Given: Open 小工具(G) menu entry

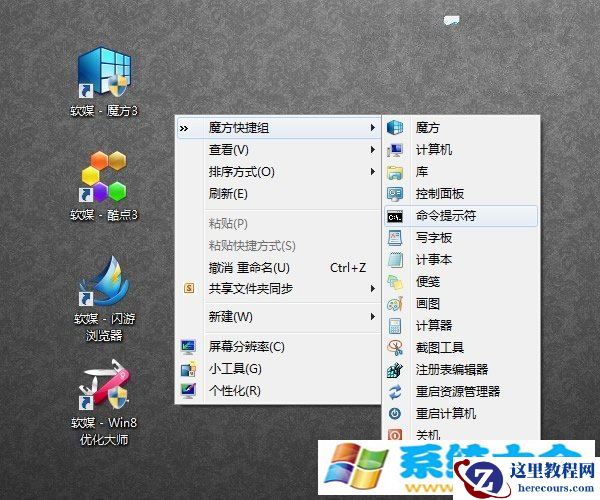Looking at the screenshot, I should coord(279,369).
